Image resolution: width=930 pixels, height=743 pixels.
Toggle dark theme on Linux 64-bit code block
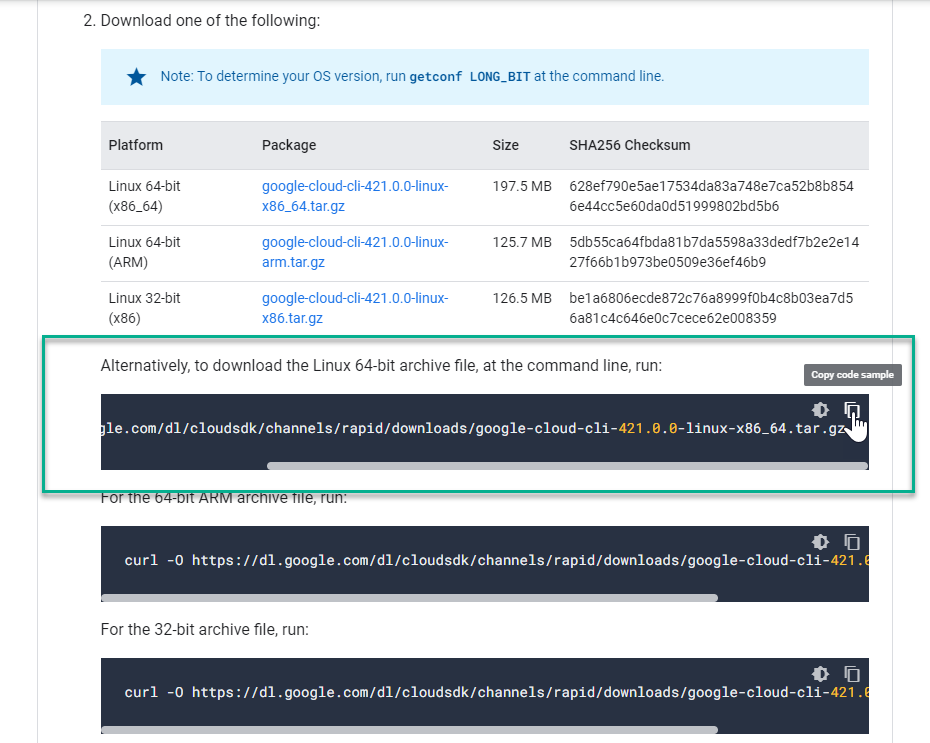coord(820,410)
